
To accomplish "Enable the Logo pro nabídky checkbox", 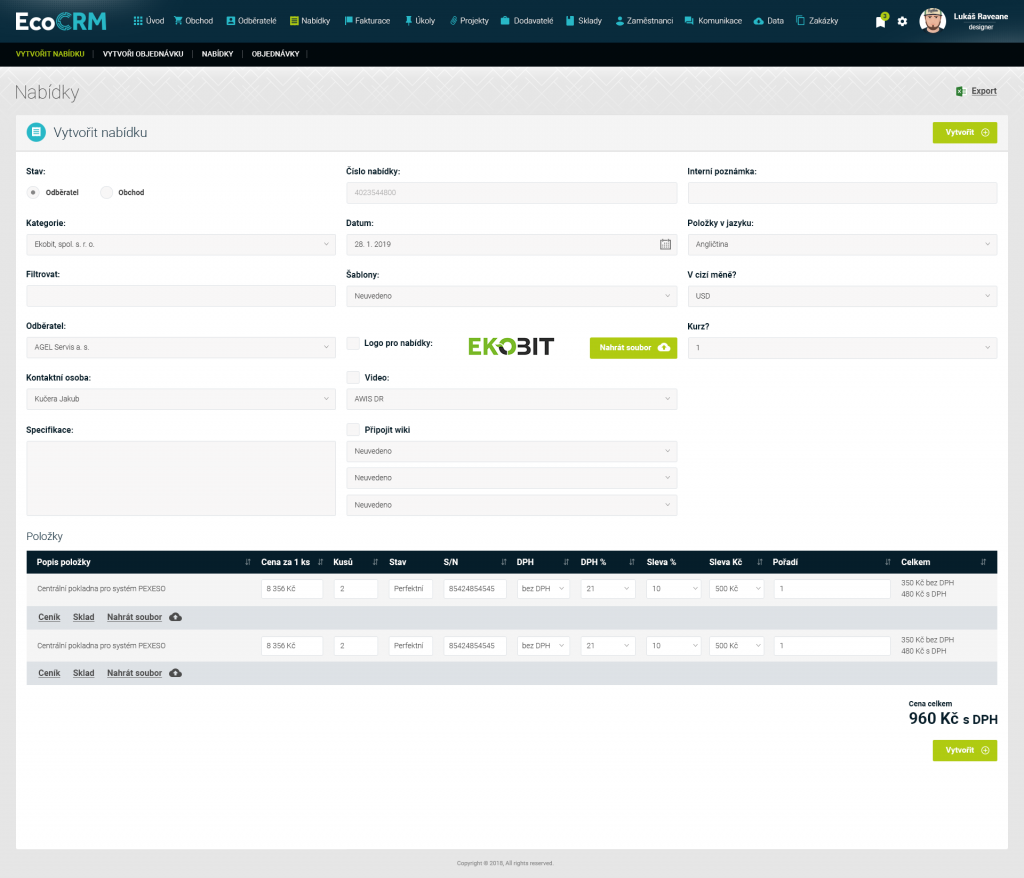I will tap(353, 343).
